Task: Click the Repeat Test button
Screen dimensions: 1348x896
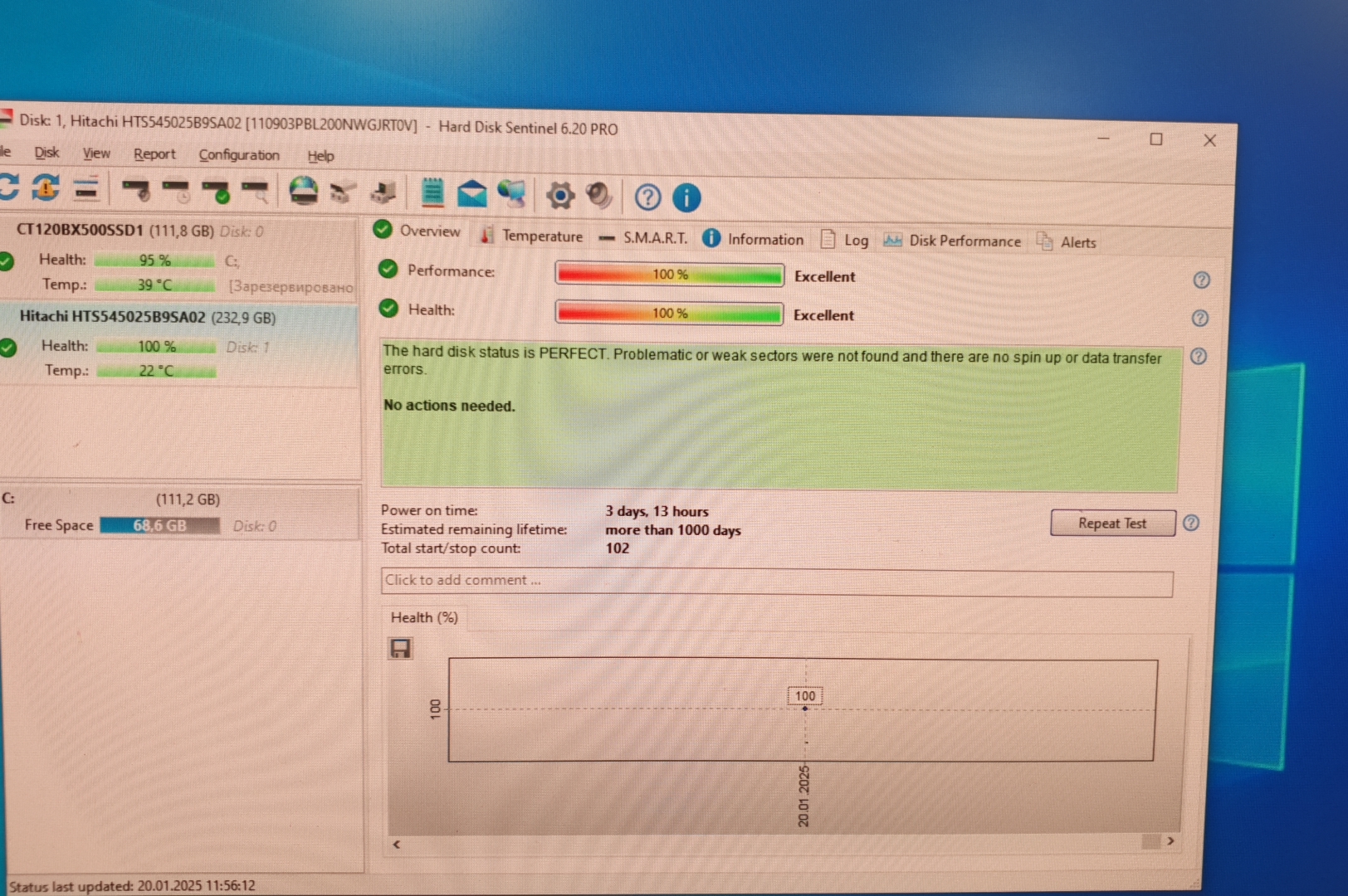Action: point(1112,523)
